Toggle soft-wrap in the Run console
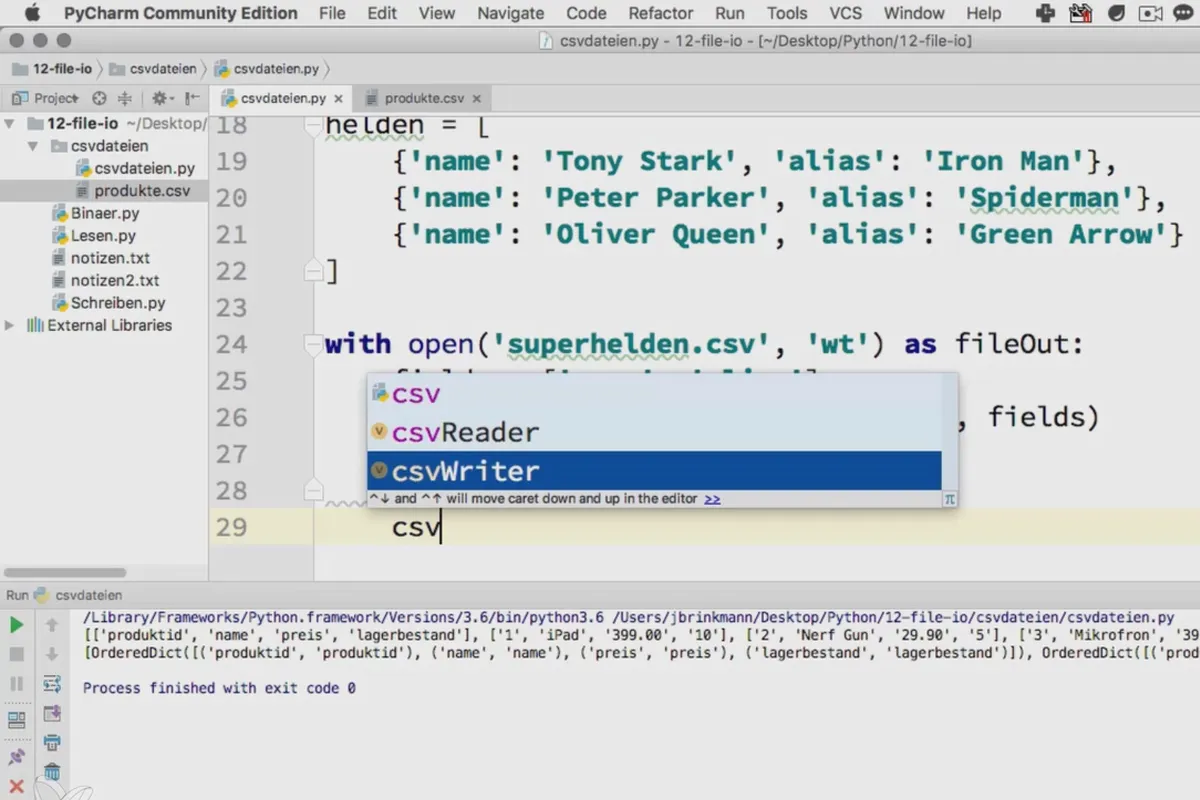Viewport: 1200px width, 800px height. click(52, 684)
